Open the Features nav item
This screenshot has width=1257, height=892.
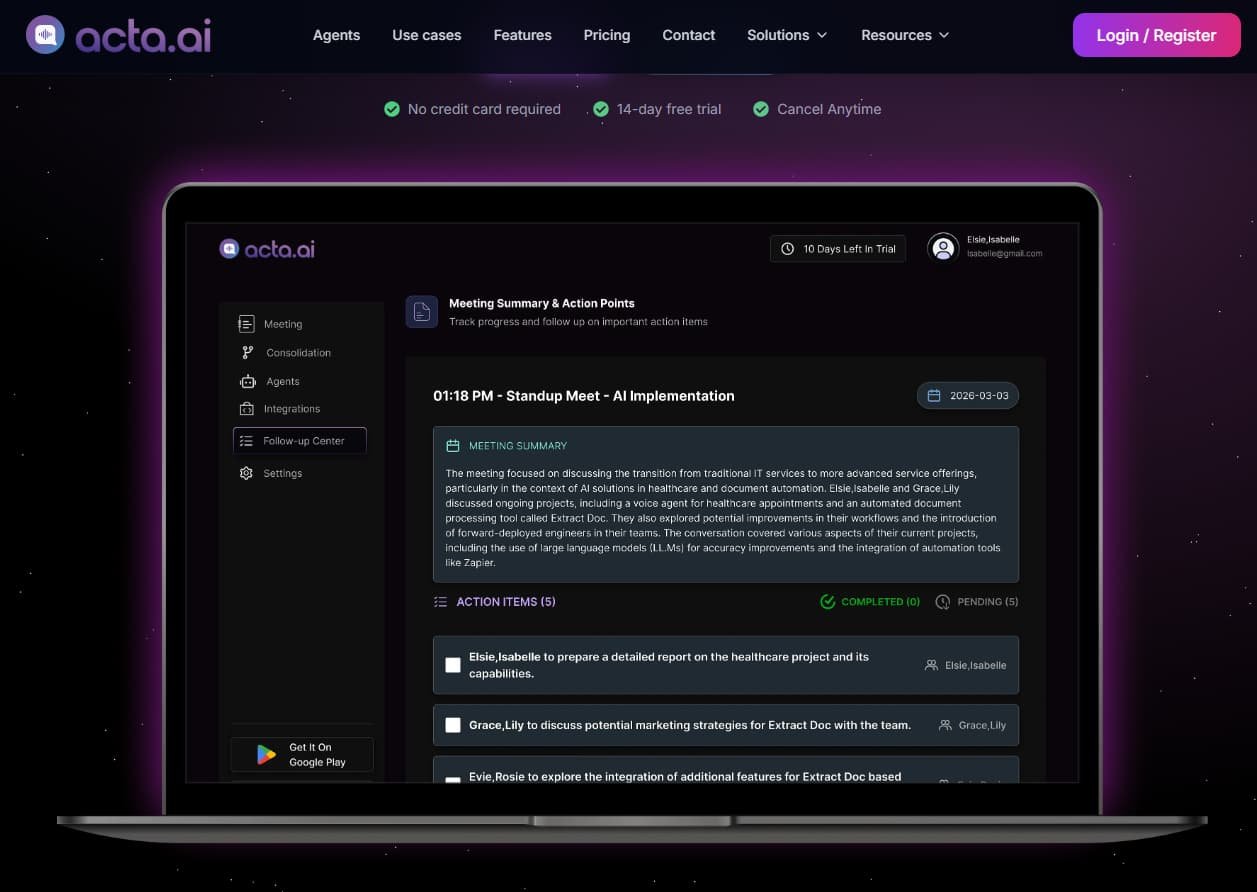522,35
